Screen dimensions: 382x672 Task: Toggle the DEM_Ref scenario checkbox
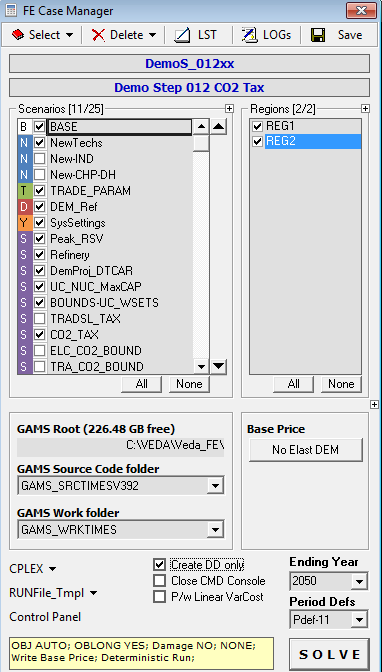[x=39, y=207]
